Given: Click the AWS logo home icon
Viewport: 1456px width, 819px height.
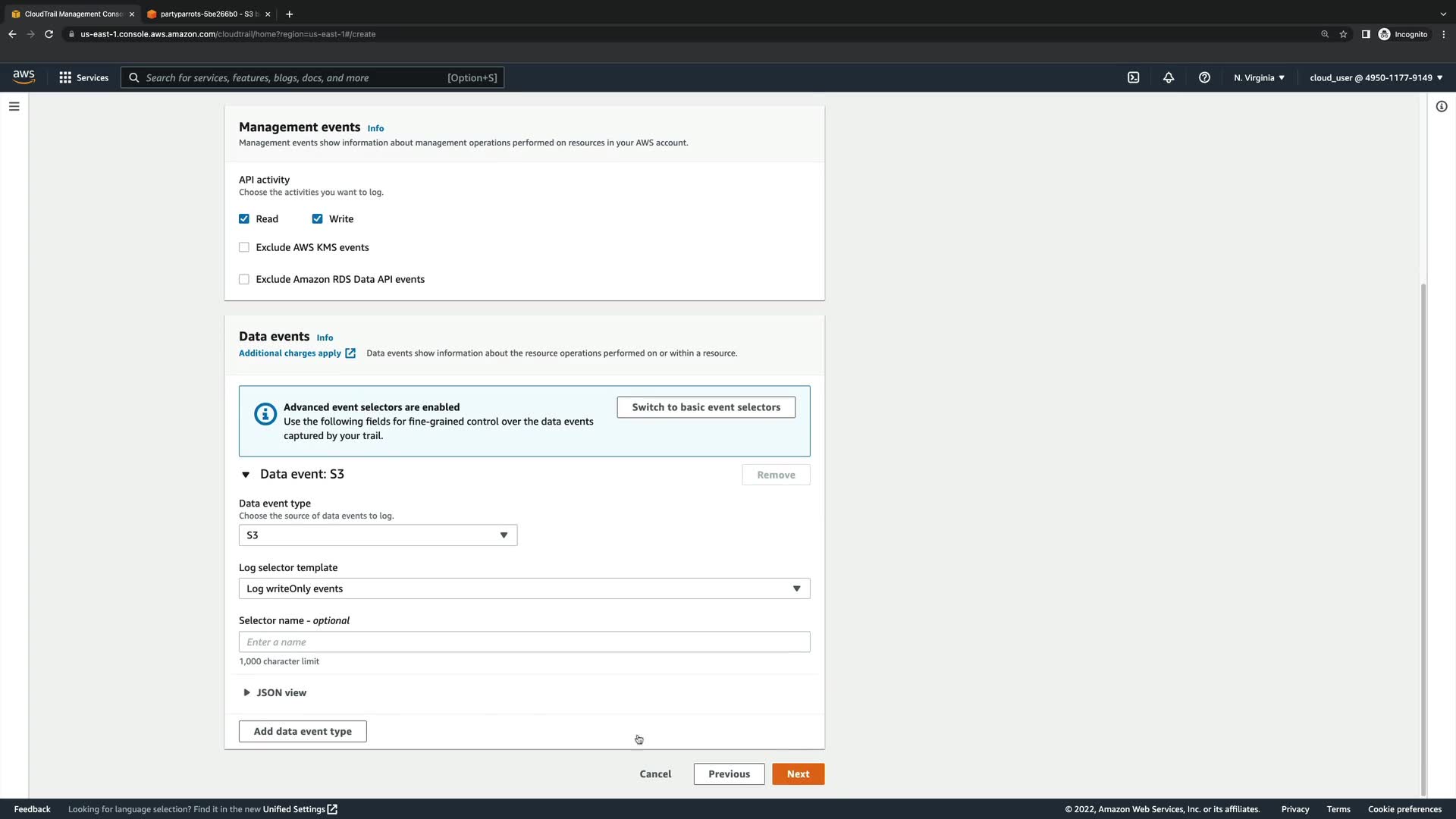Looking at the screenshot, I should [x=24, y=77].
